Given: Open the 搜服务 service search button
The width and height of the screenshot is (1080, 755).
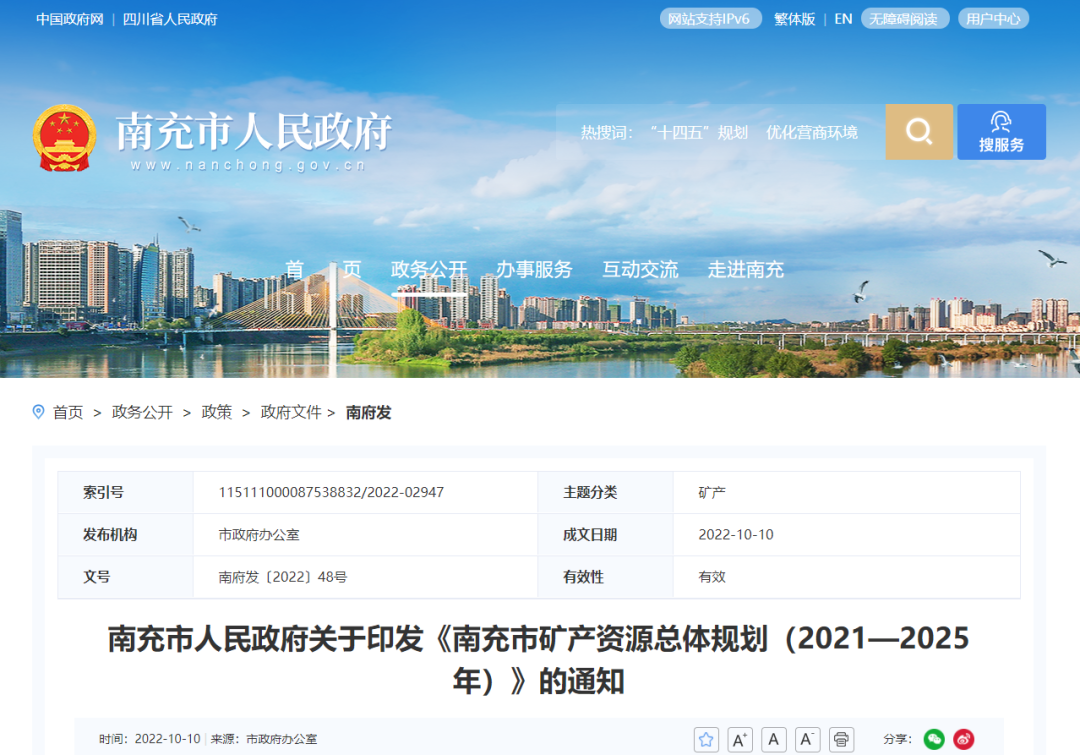Looking at the screenshot, I should coord(1001,132).
